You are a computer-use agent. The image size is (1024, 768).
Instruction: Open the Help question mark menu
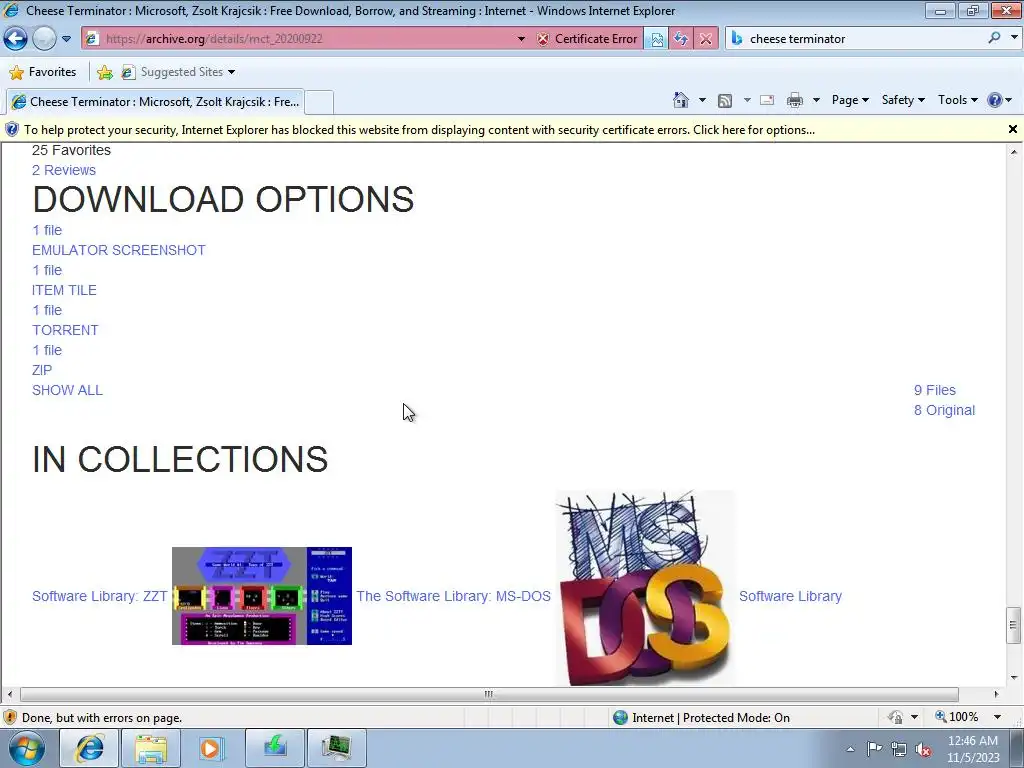[x=999, y=100]
